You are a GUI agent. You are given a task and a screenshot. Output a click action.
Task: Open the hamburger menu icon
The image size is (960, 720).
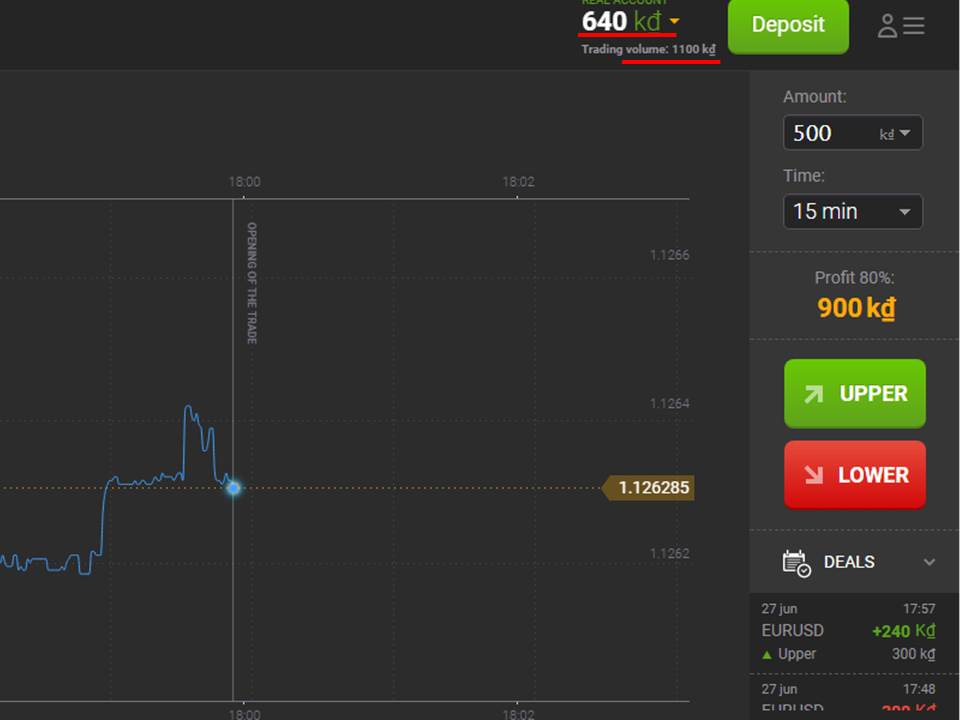coord(913,26)
